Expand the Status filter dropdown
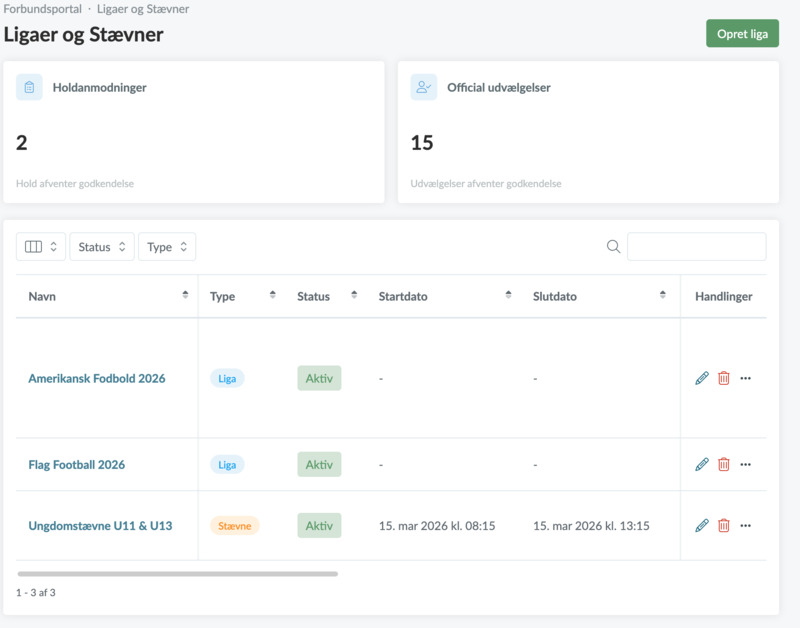Viewport: 800px width, 628px height. coord(102,247)
